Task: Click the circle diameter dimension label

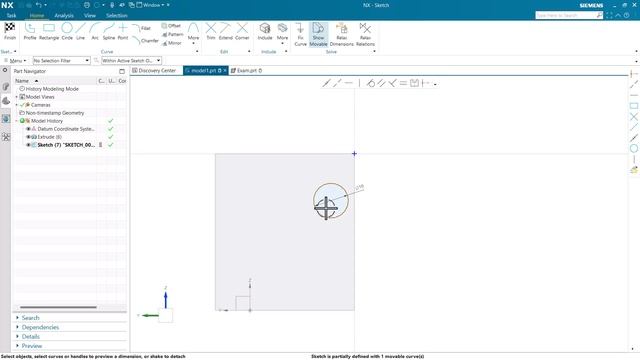Action: pos(359,187)
